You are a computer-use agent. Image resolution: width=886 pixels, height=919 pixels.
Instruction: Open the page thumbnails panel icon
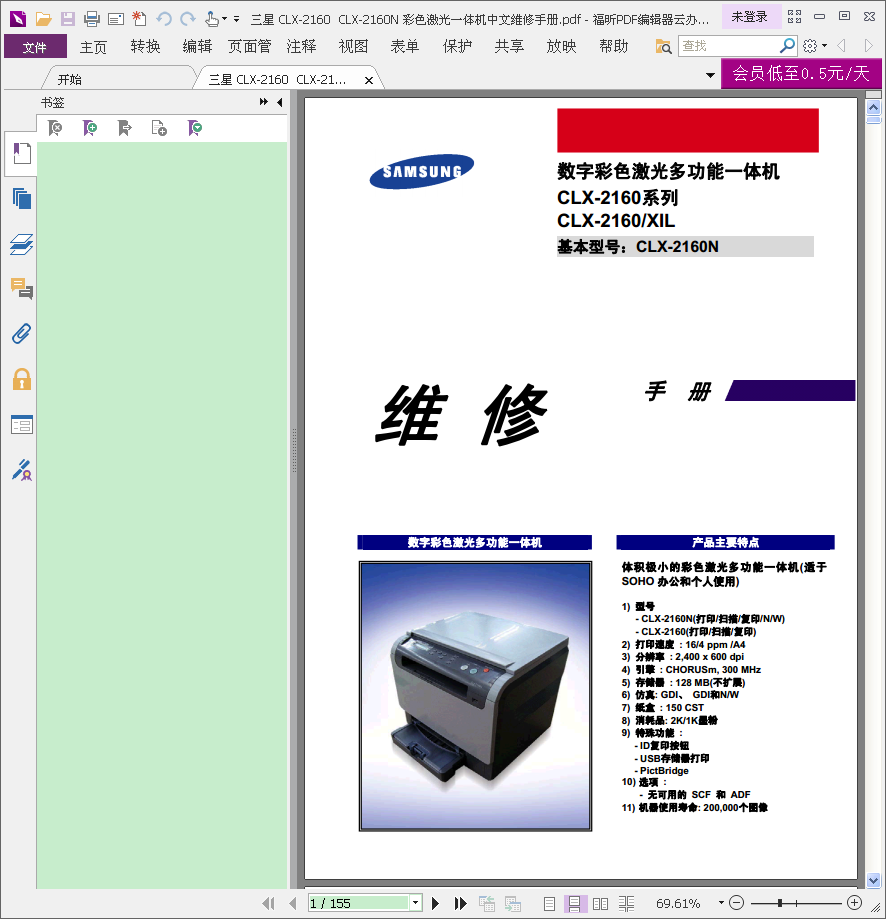[22, 199]
